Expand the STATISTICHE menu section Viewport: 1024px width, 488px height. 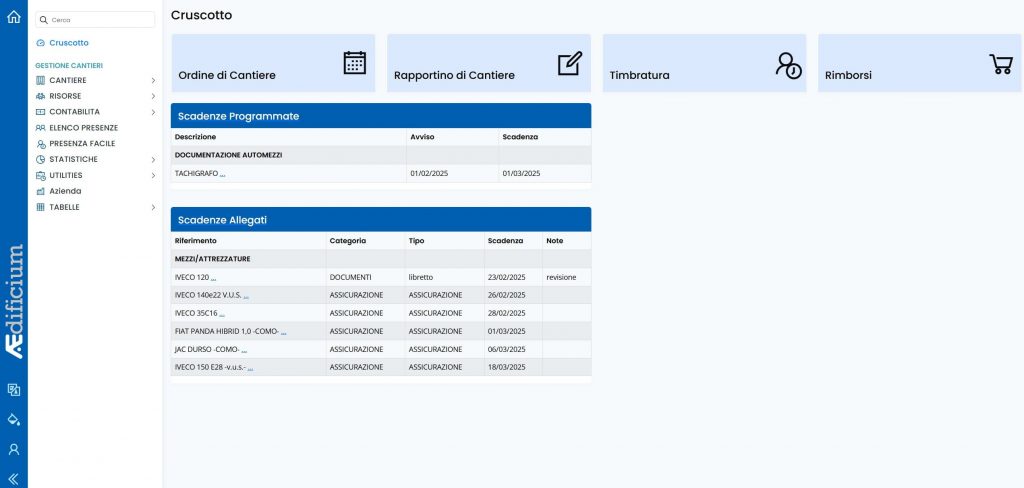pyautogui.click(x=153, y=159)
